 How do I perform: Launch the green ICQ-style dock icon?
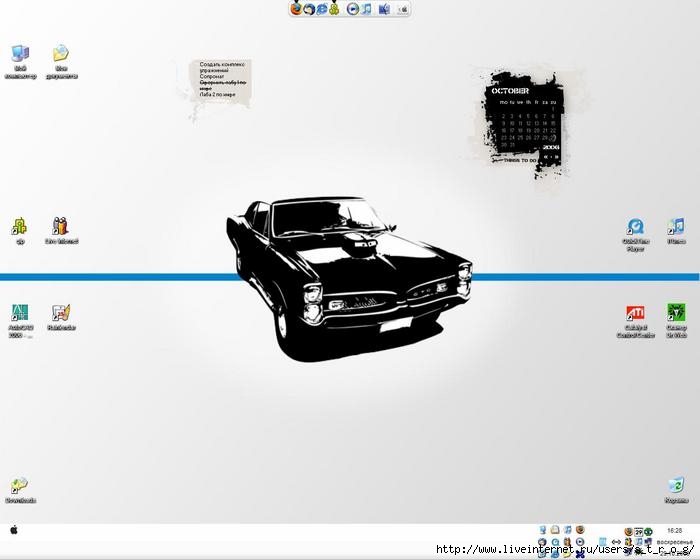pos(334,9)
